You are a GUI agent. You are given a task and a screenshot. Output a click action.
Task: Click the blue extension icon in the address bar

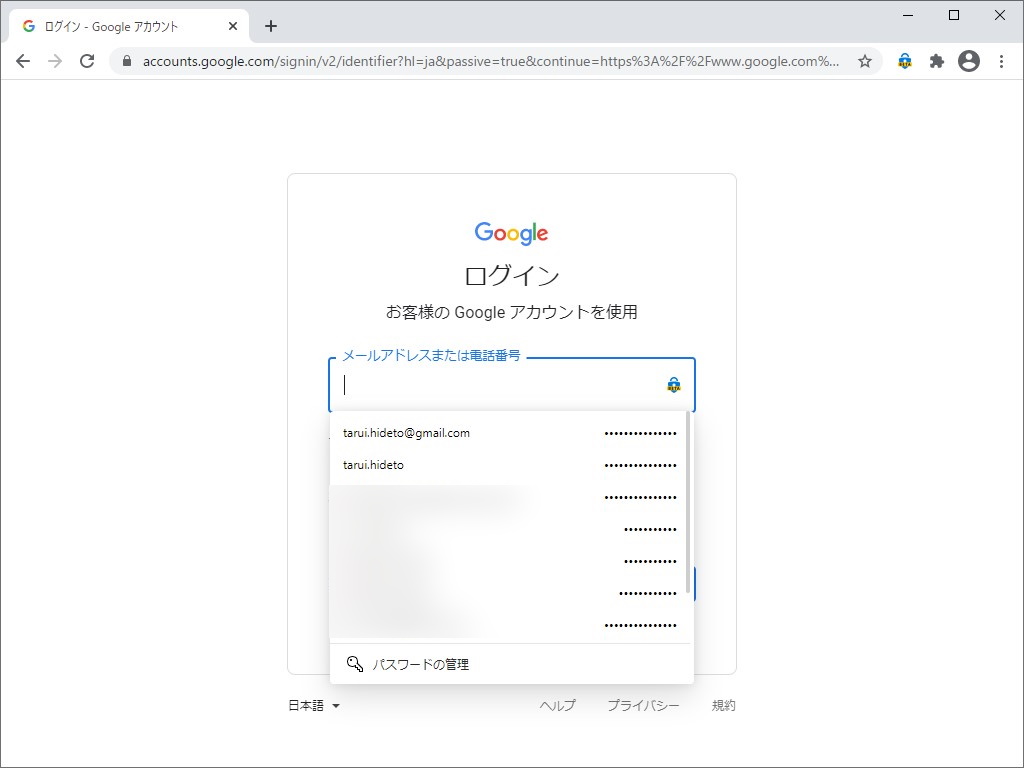tap(904, 61)
